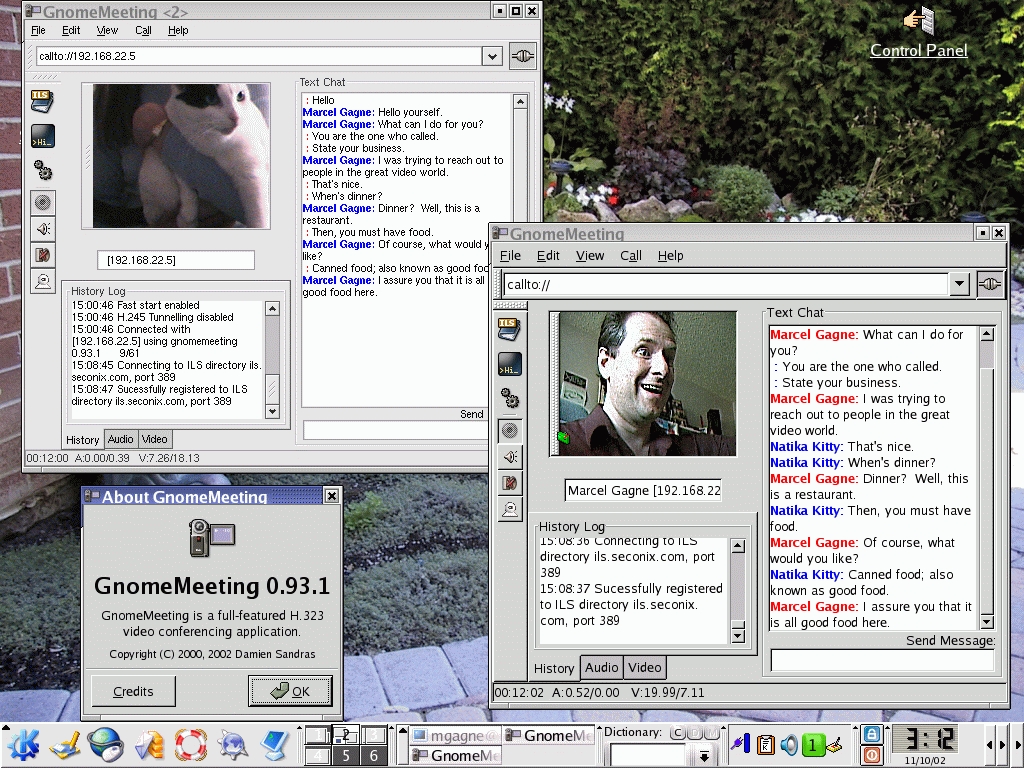The height and width of the screenshot is (768, 1024).
Task: Click the camcorder logo in the About GnomeMeeting dialog
Action: tap(211, 537)
